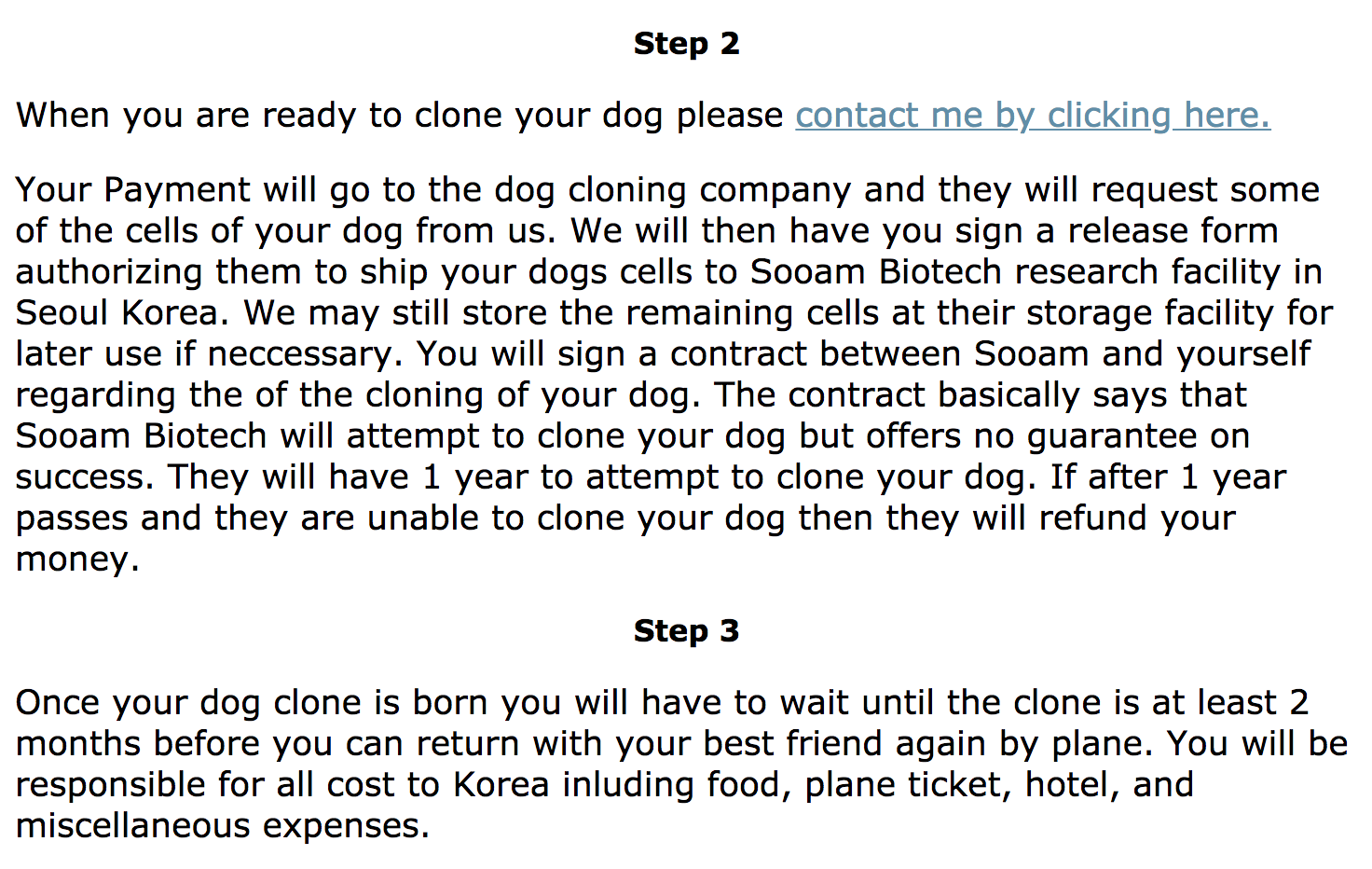Click the word 'Payment' in the paragraph
The height and width of the screenshot is (869, 1372).
[177, 190]
